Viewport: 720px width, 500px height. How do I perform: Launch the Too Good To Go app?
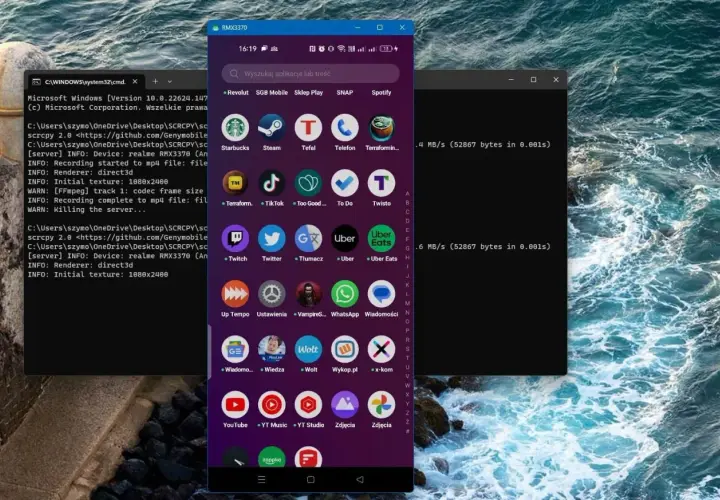point(308,183)
